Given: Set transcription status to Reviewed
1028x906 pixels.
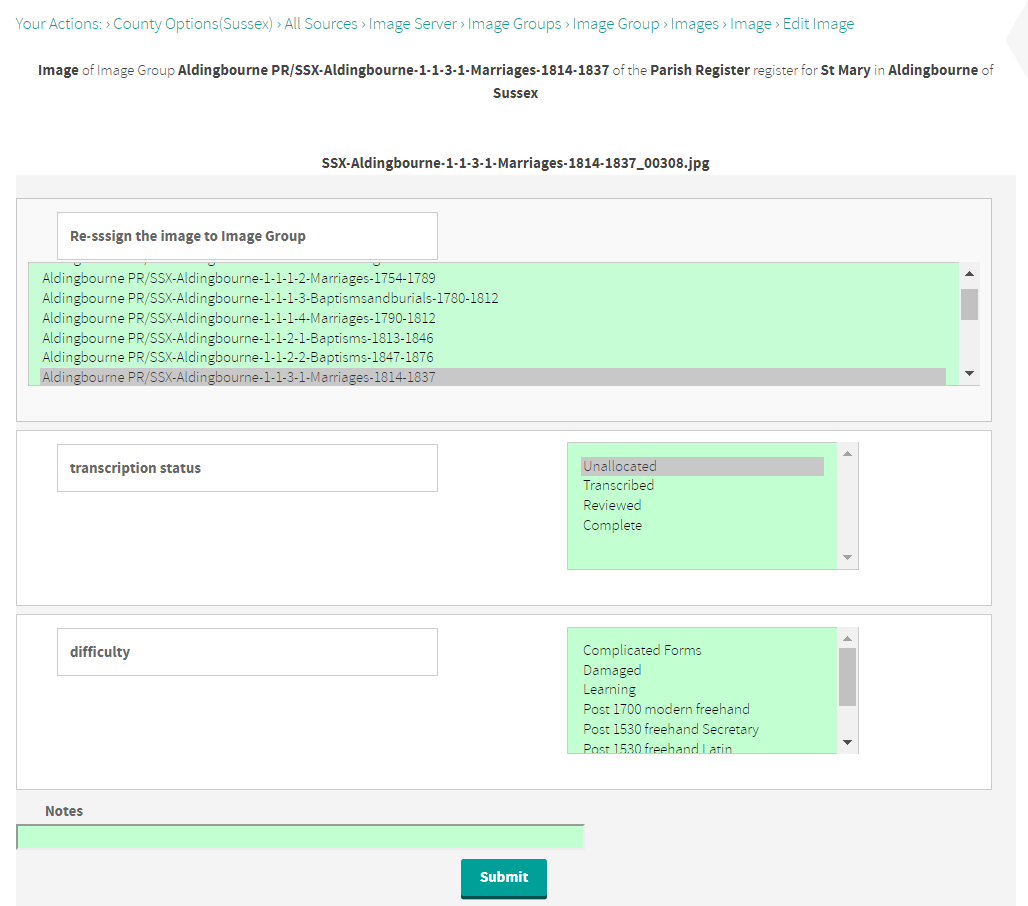Looking at the screenshot, I should pyautogui.click(x=612, y=505).
